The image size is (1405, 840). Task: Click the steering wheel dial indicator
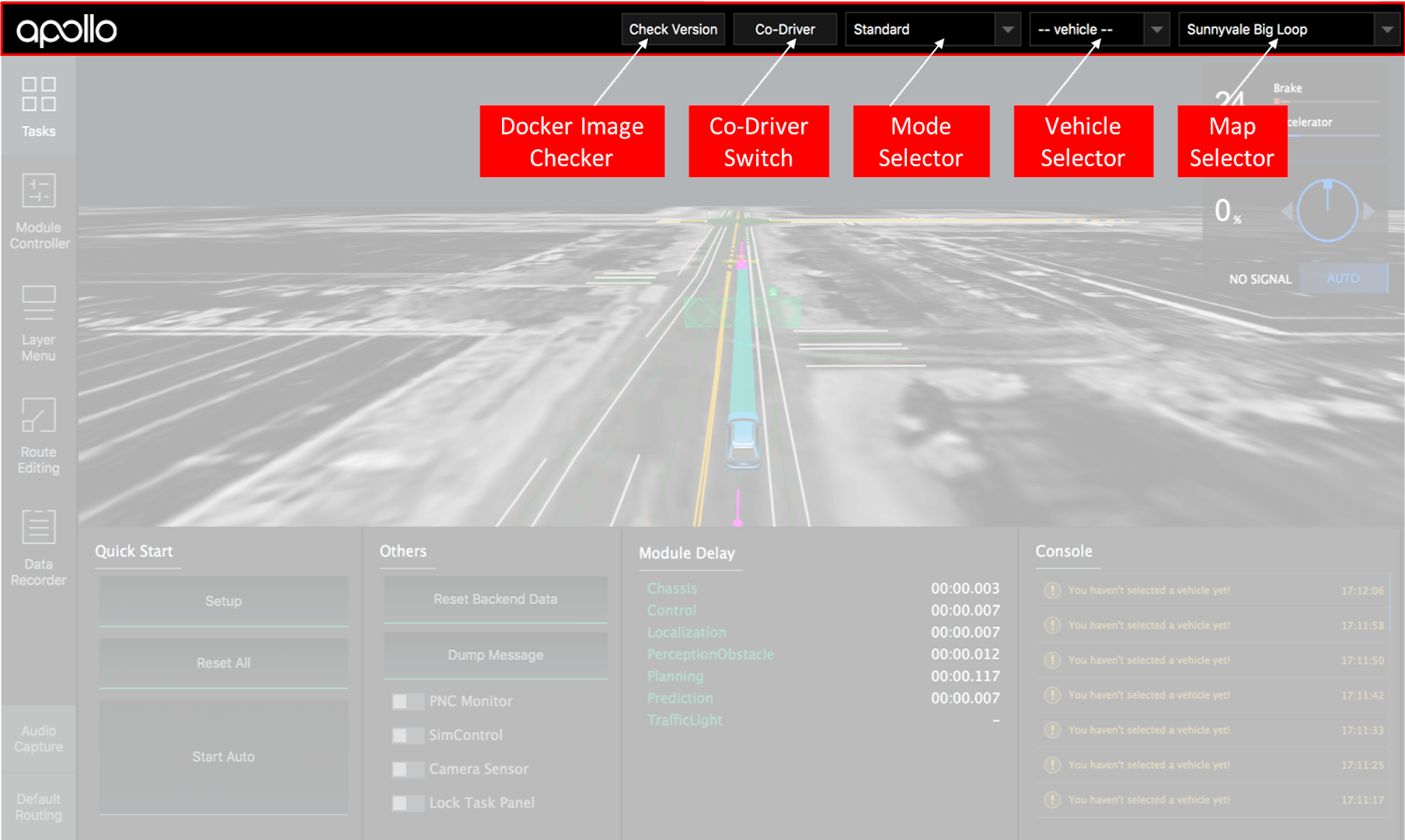[x=1326, y=210]
